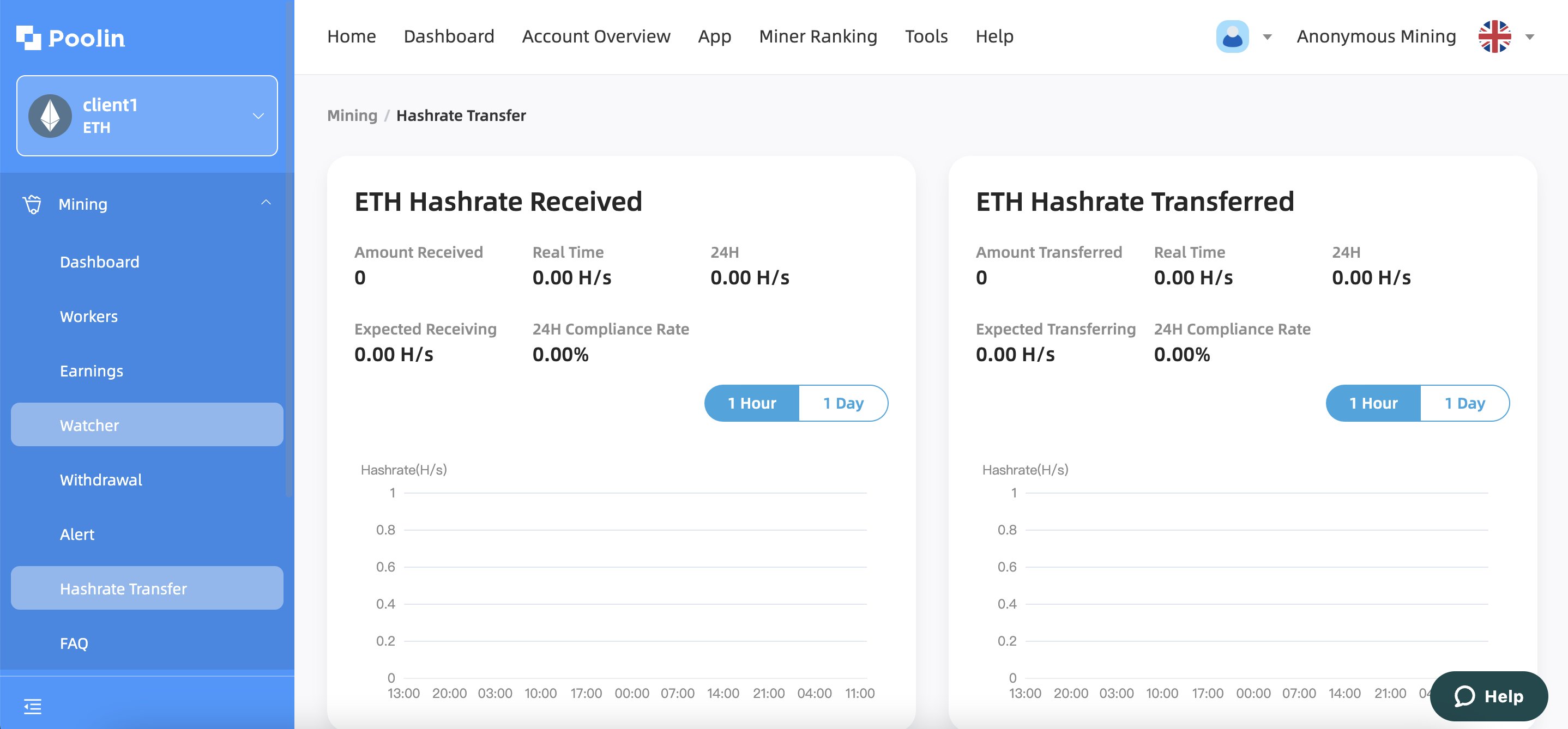Select Withdrawal in the sidebar

(x=147, y=479)
